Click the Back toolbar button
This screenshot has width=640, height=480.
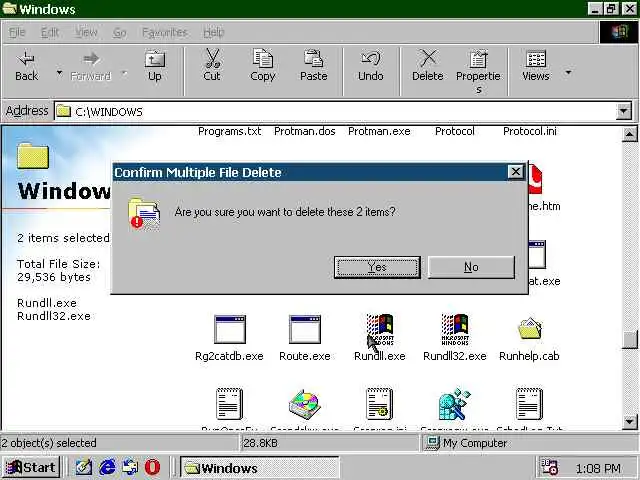click(27, 67)
